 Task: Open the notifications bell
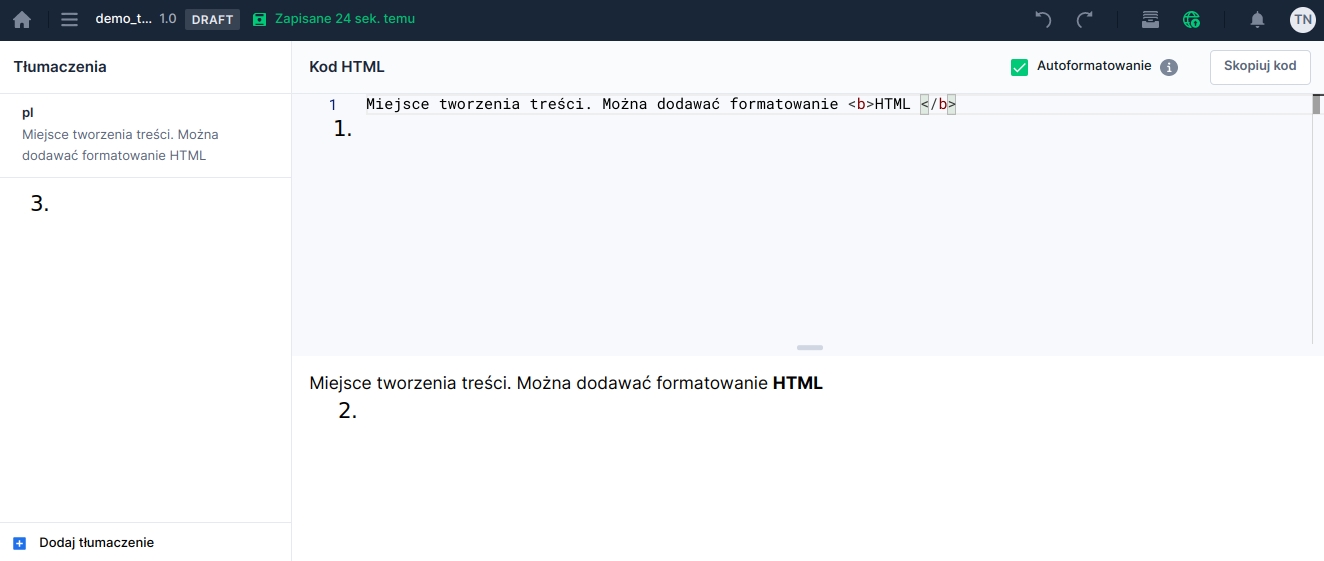pyautogui.click(x=1258, y=19)
